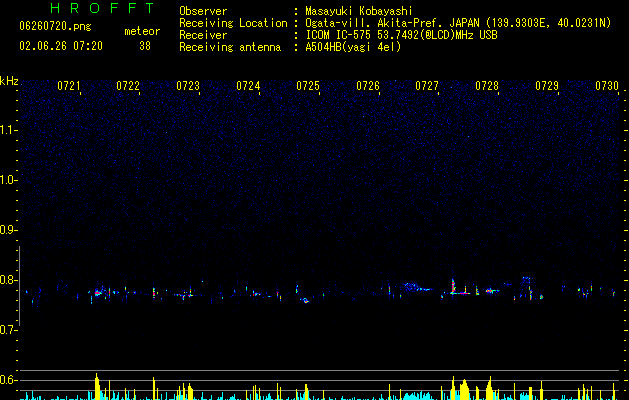Click time marker 0724
629x400 pixels.
[248, 85]
